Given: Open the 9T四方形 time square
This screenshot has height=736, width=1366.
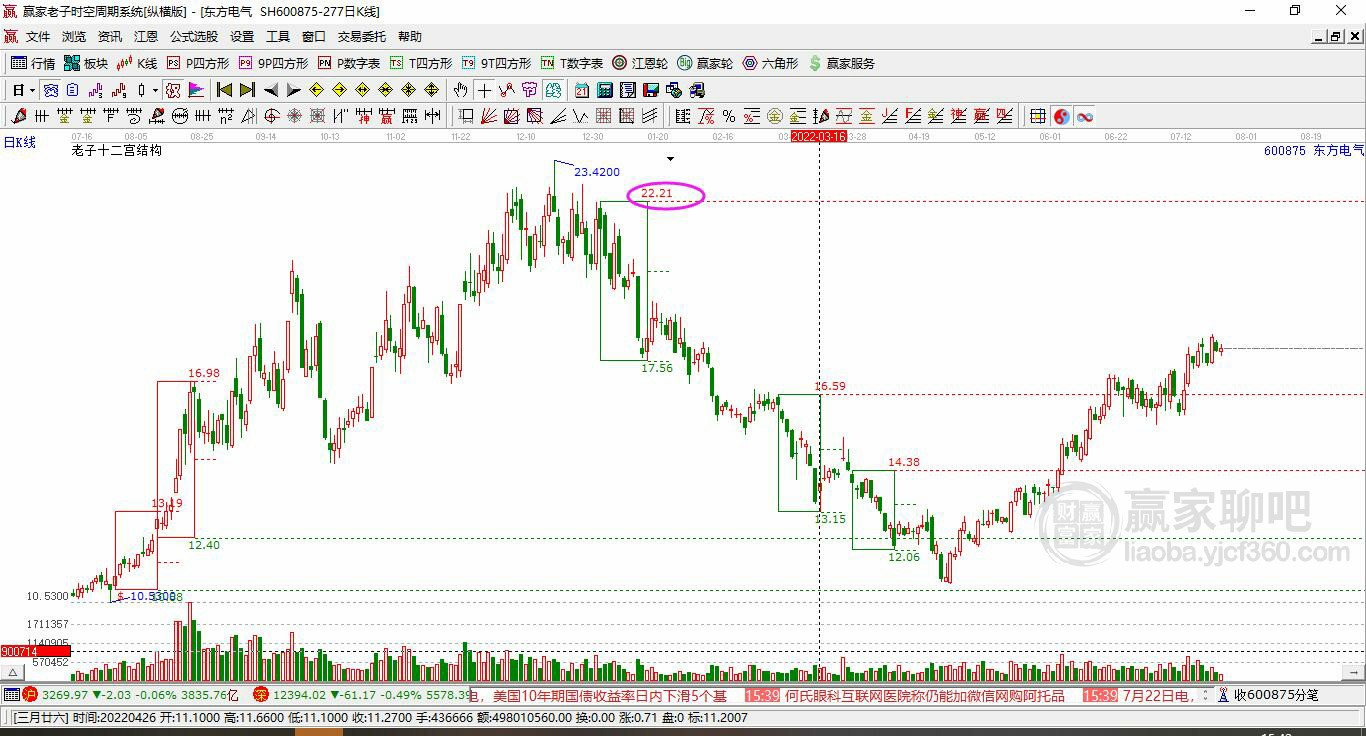Looking at the screenshot, I should point(496,63).
